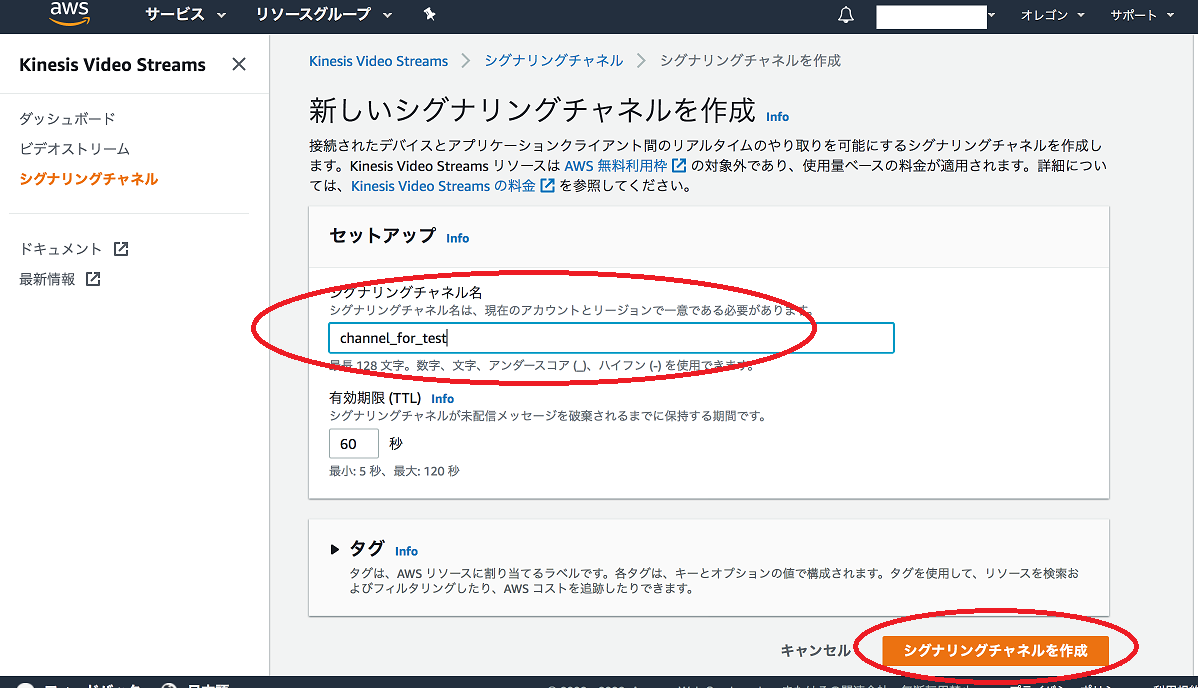The width and height of the screenshot is (1198, 688).
Task: Open the account name dropdown
Action: (x=936, y=16)
